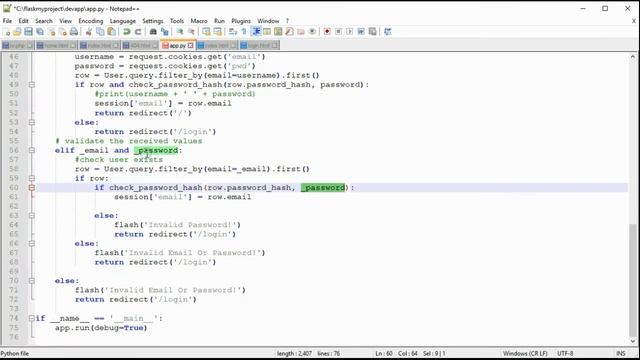Create a new document with New icon
This screenshot has height=360, width=640.
pos(7,32)
